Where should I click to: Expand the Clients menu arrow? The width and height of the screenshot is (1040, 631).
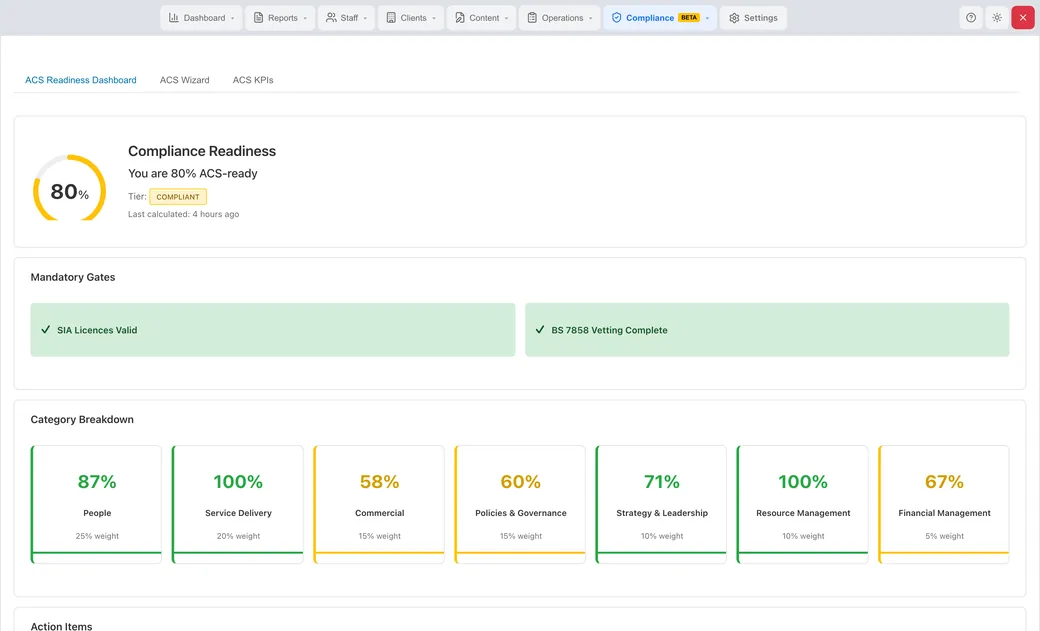[434, 19]
